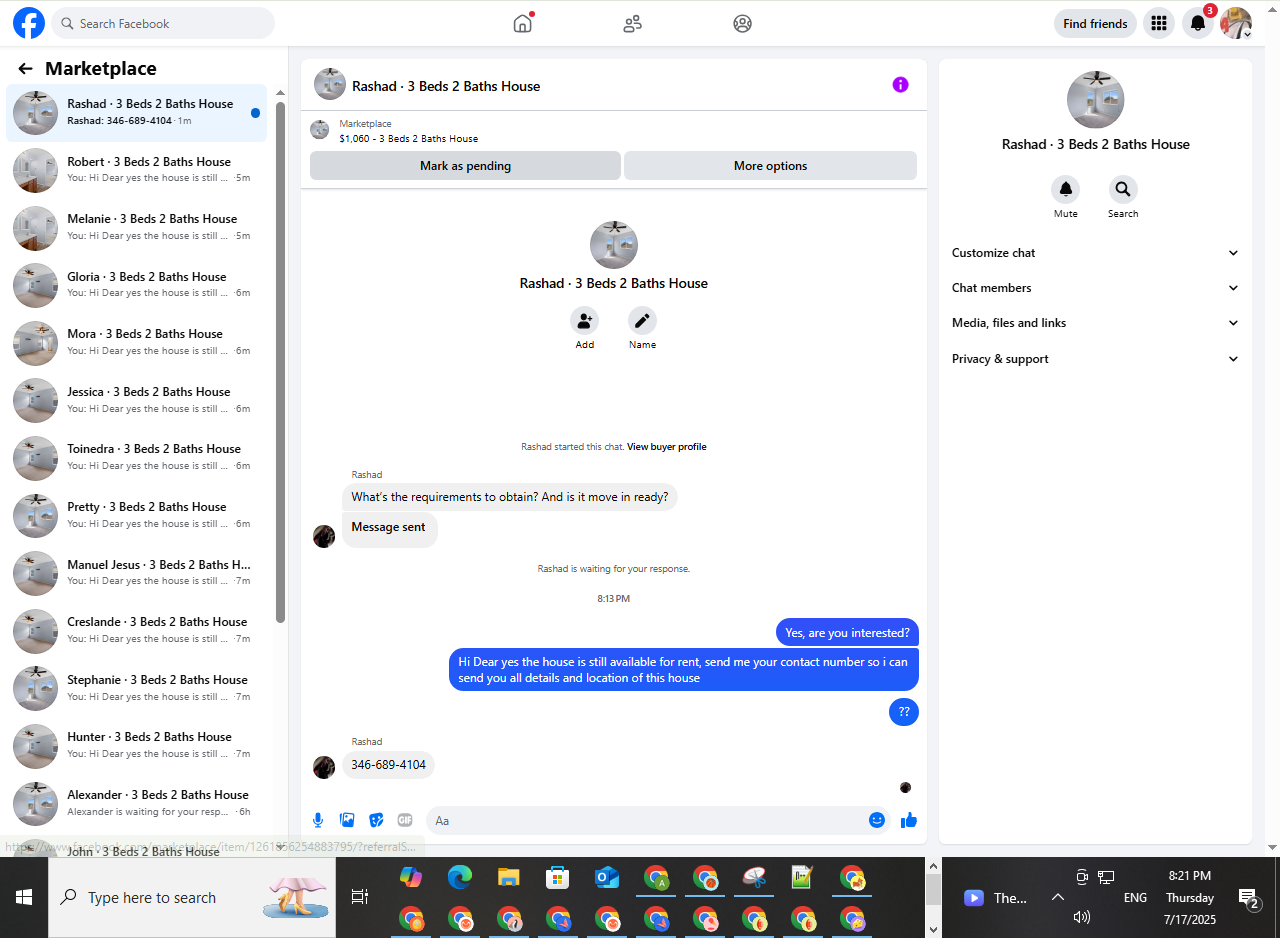Click the Facebook logo
Image resolution: width=1280 pixels, height=938 pixels.
[29, 23]
